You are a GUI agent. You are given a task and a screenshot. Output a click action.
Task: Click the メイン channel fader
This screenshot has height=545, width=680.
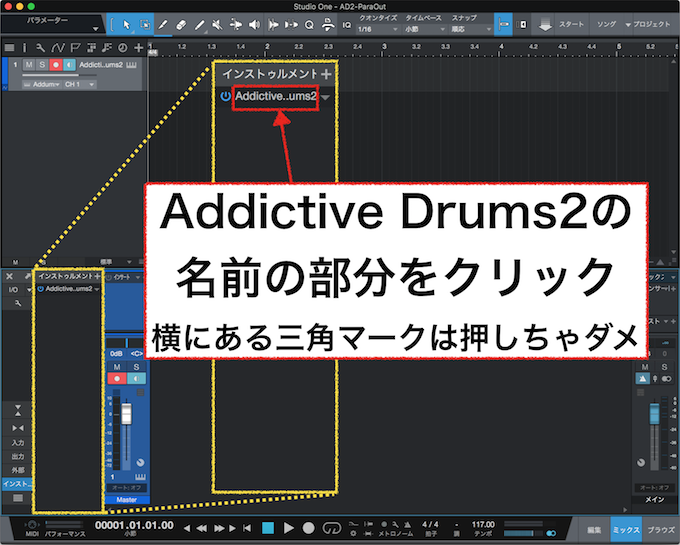[654, 413]
